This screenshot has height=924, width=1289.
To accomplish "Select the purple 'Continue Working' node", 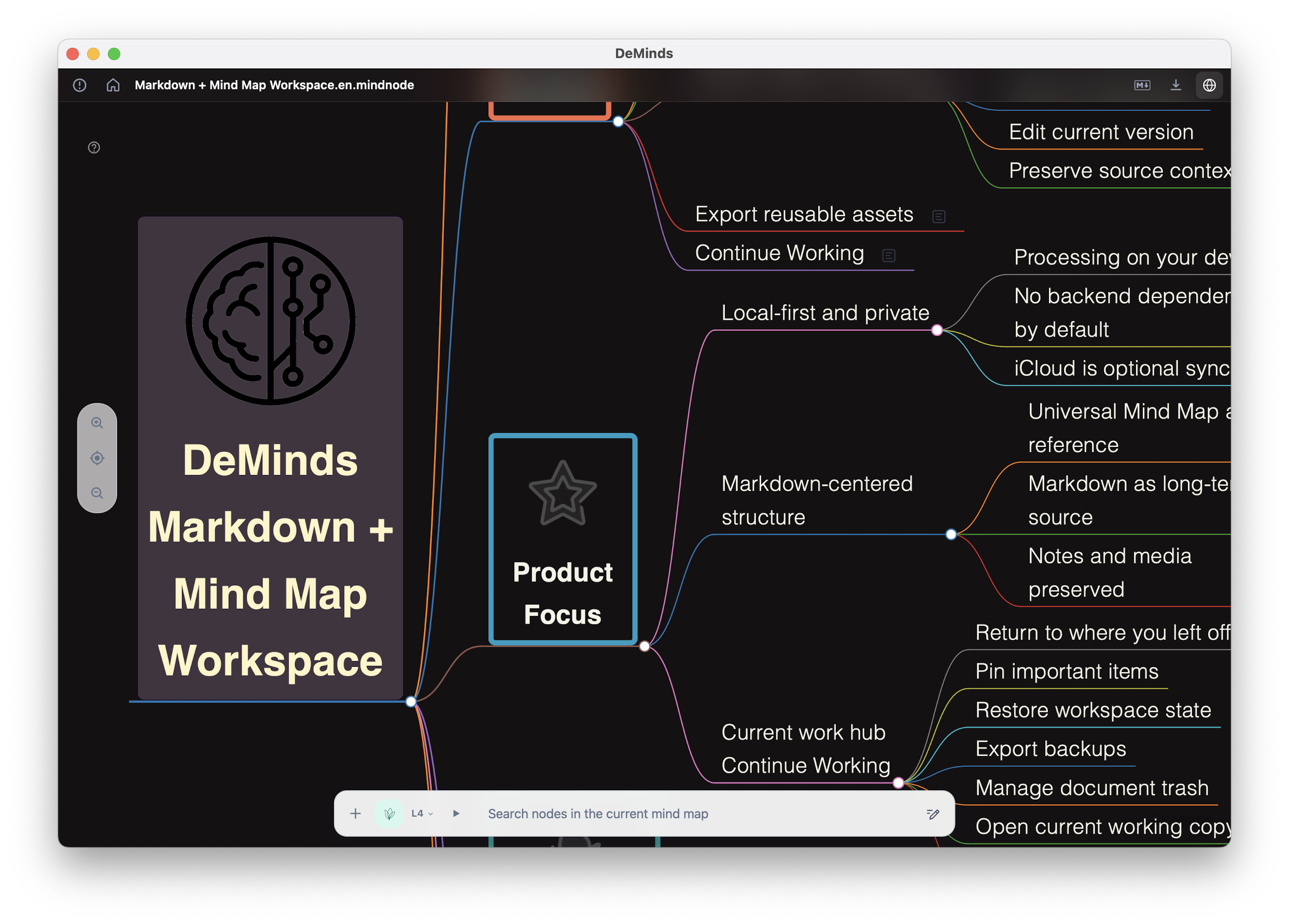I will [x=779, y=253].
